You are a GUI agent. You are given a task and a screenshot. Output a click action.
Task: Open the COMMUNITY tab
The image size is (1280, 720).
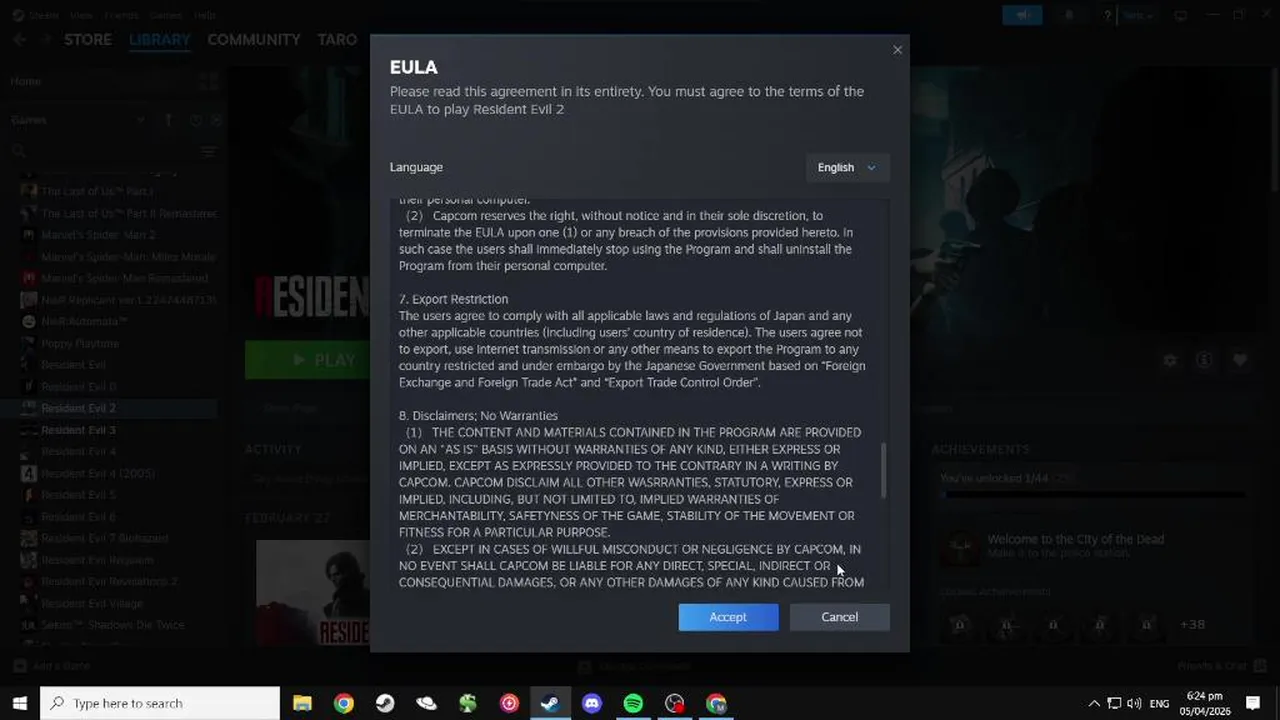pos(254,40)
